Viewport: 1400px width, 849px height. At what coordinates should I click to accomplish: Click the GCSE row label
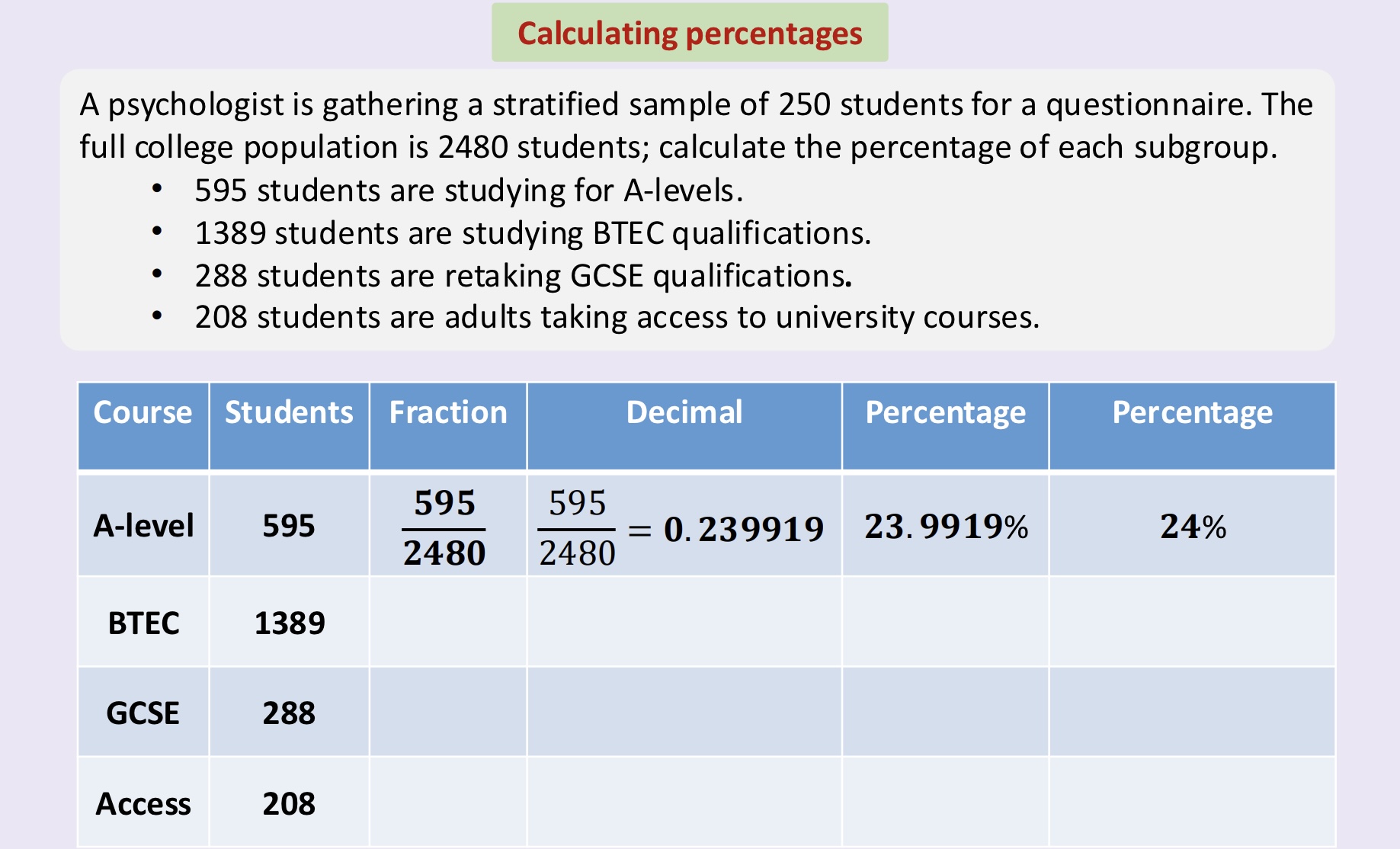[143, 712]
